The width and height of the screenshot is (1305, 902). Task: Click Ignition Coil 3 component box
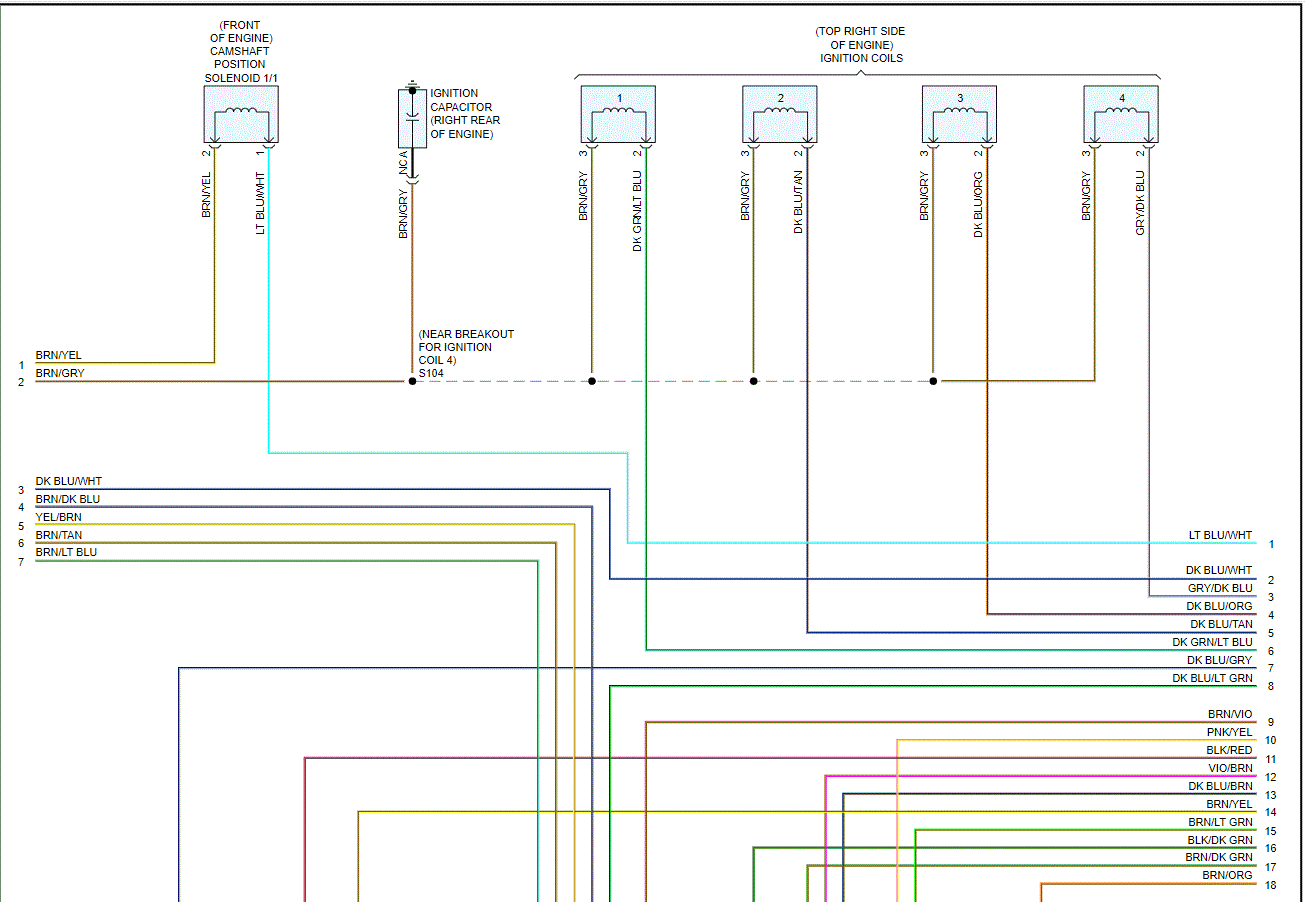pos(960,114)
